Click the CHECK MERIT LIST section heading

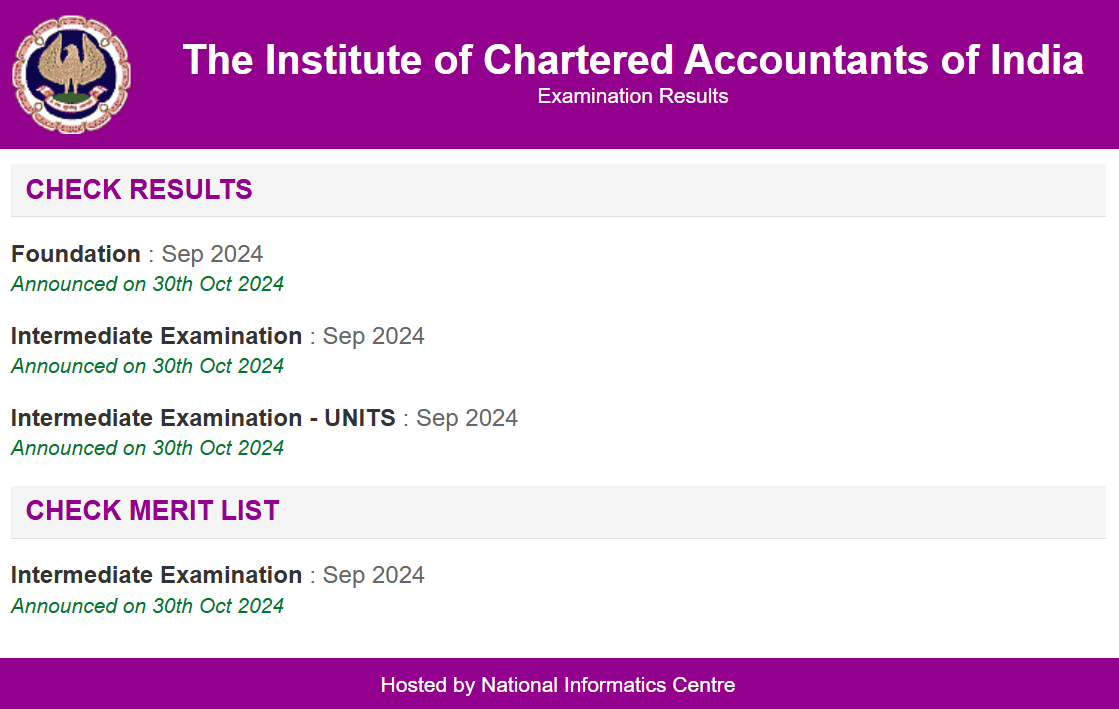[x=152, y=510]
